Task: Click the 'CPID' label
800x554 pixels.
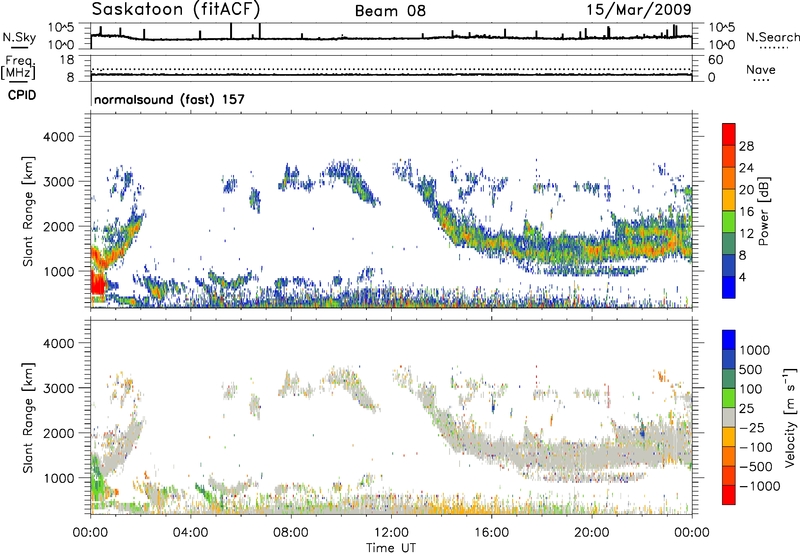Action: pos(22,95)
